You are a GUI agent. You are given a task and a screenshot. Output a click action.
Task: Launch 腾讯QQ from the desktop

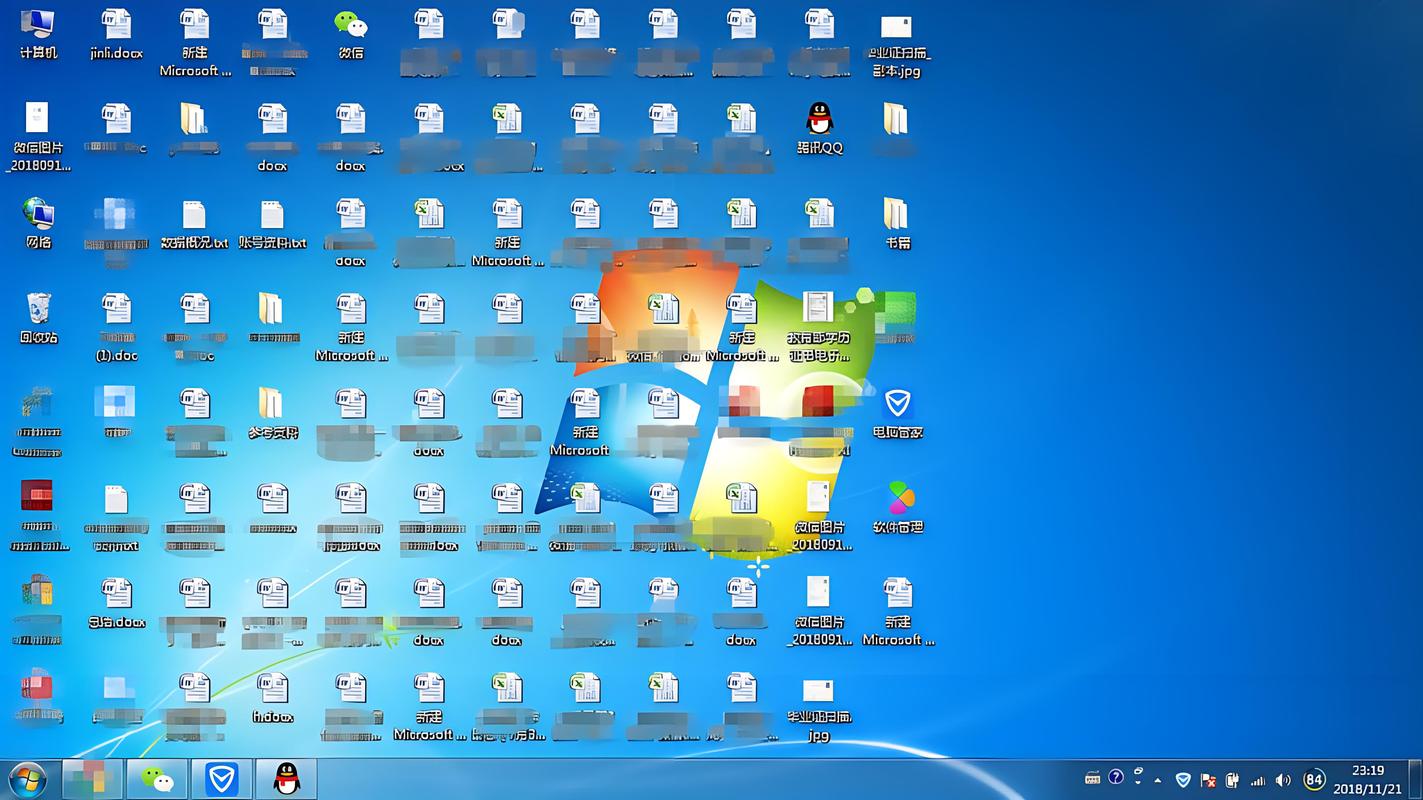pyautogui.click(x=818, y=123)
